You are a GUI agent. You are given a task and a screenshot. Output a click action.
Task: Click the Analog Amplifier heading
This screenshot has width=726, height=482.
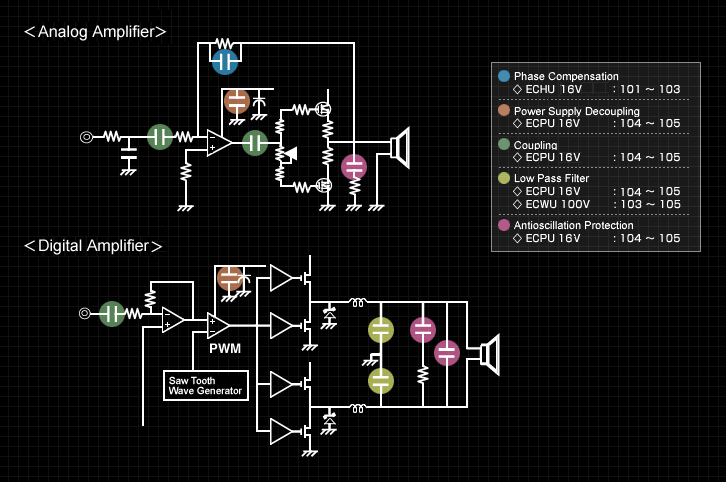click(95, 31)
